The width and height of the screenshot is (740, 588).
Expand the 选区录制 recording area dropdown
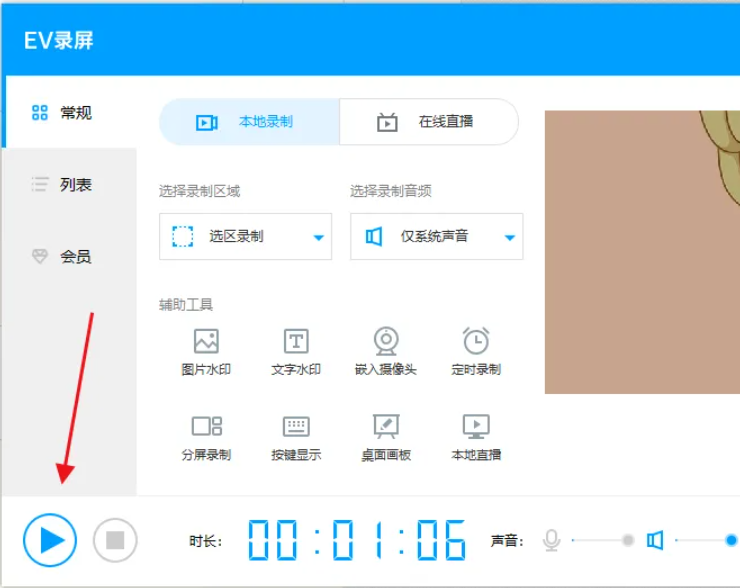245,236
